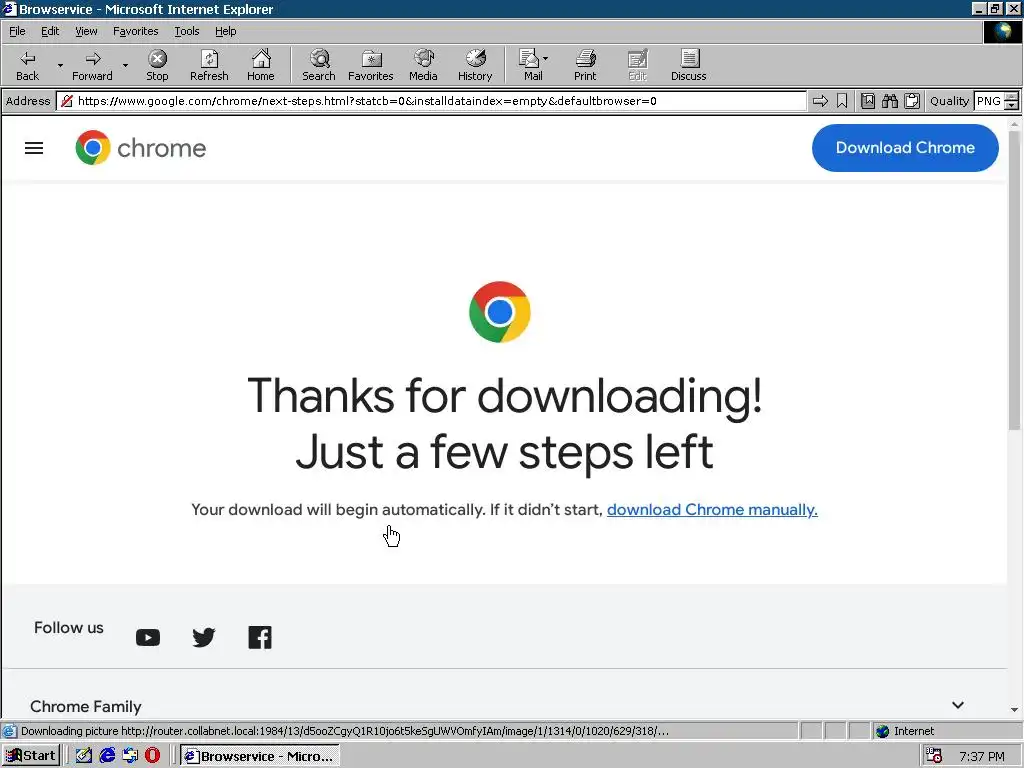The image size is (1024, 768).
Task: Click the bookmarks book icon in address toolbar
Action: (868, 101)
